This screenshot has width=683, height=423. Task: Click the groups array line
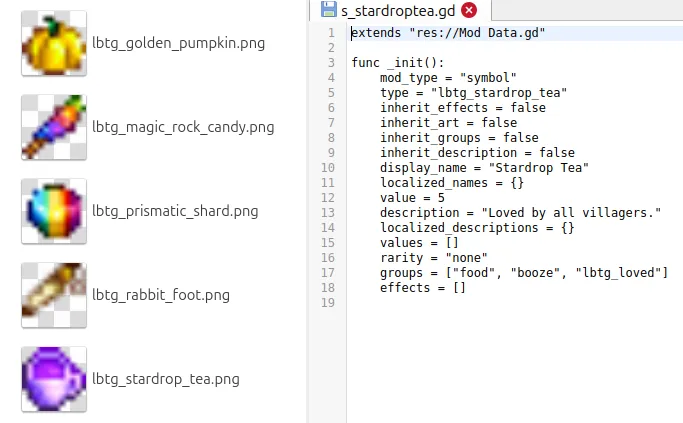coord(524,273)
